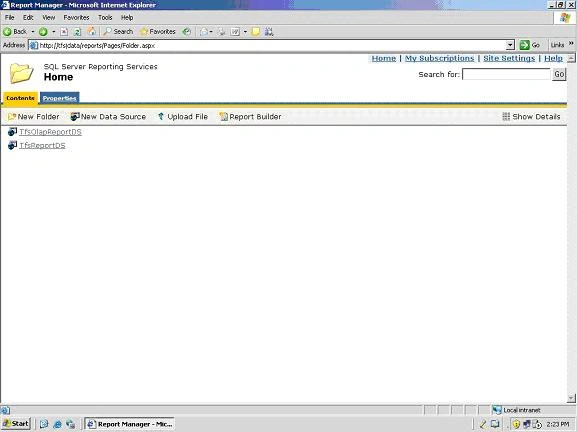
Task: Switch to the Properties tab
Action: tap(59, 98)
